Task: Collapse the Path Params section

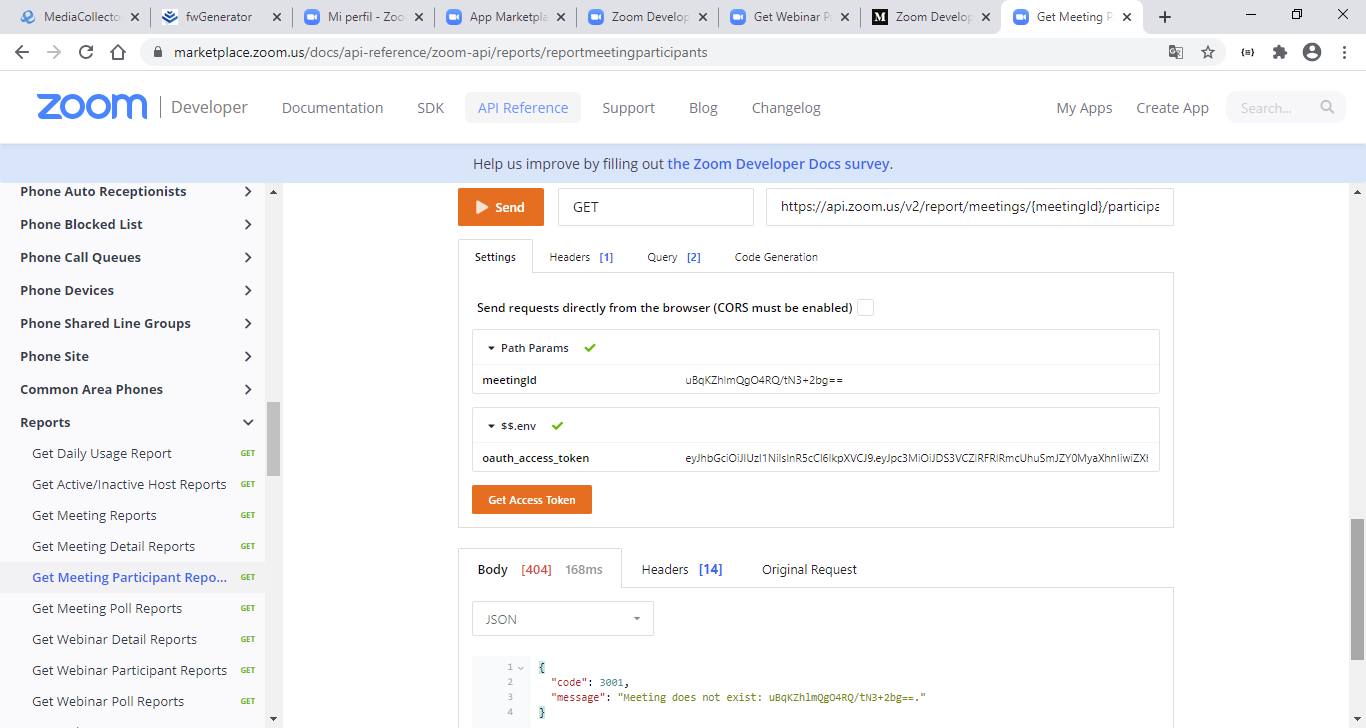Action: tap(491, 348)
